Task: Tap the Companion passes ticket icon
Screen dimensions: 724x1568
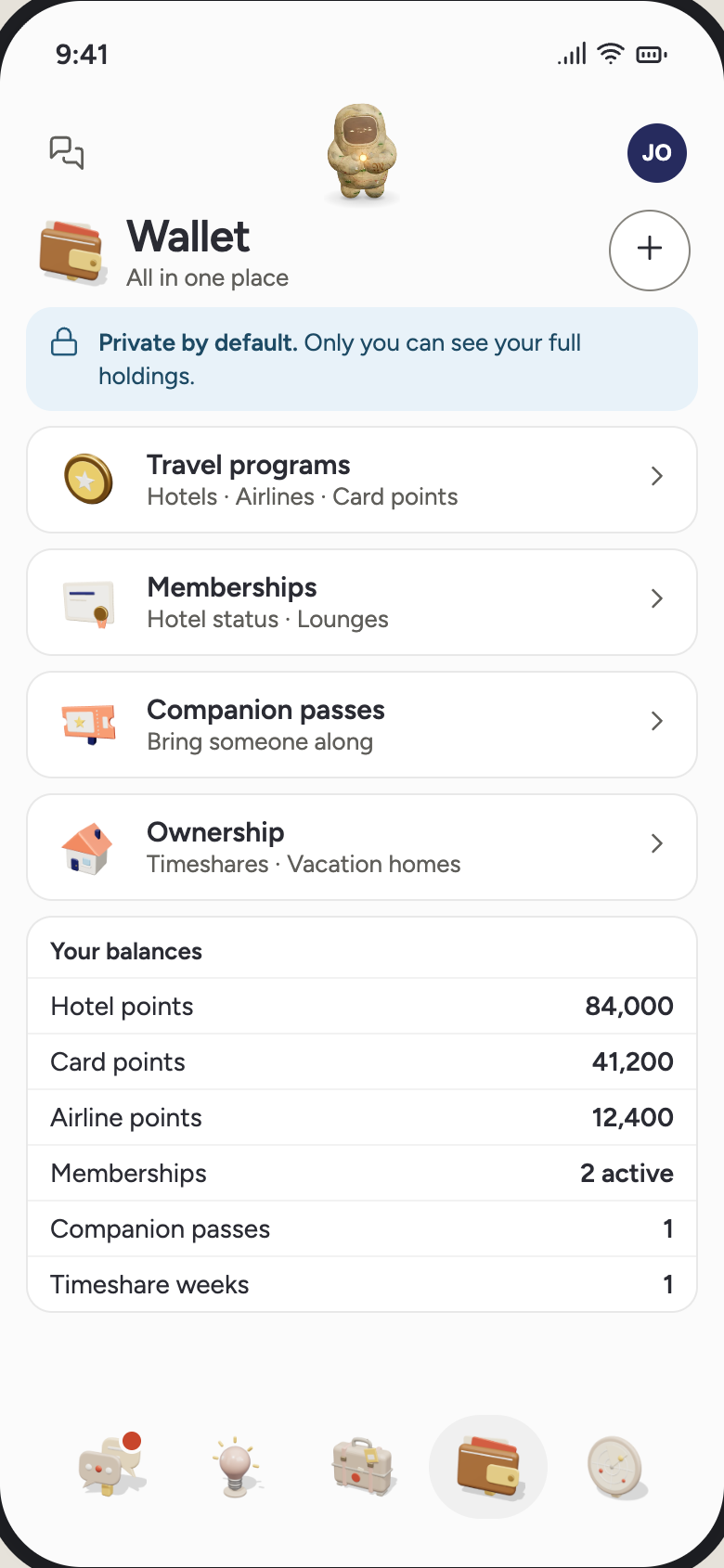Action: pyautogui.click(x=89, y=724)
